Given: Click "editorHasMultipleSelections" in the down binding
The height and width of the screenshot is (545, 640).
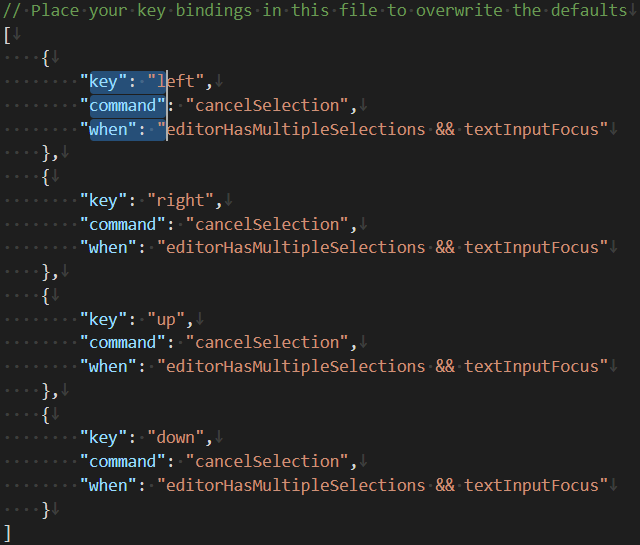Looking at the screenshot, I should (x=296, y=485).
